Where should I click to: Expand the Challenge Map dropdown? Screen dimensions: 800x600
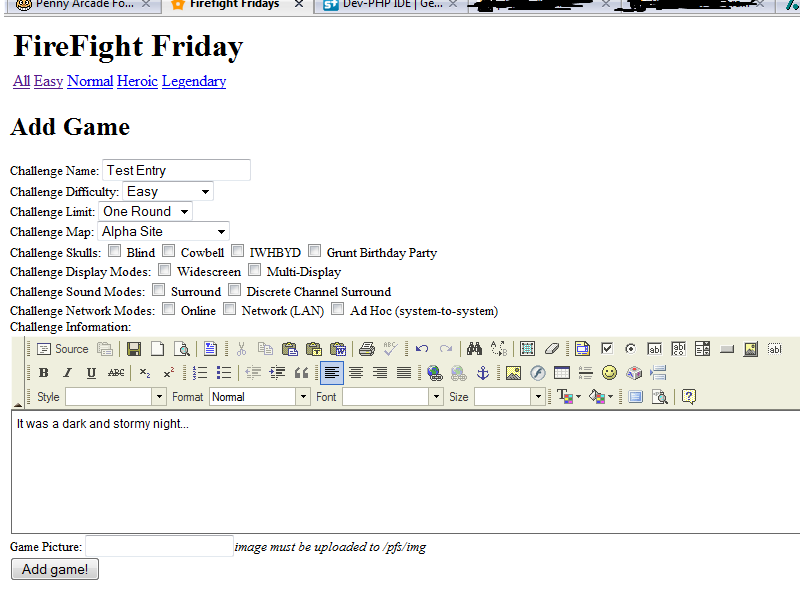[163, 232]
